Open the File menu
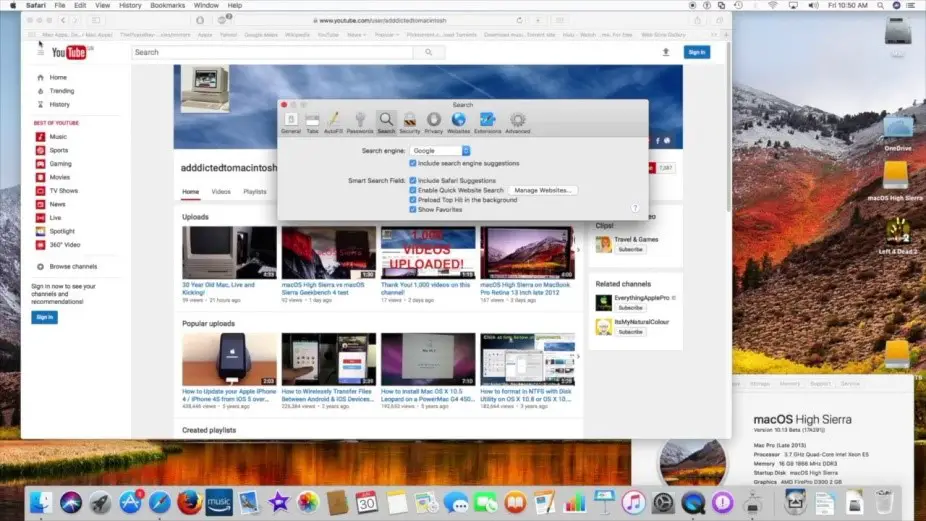 pos(60,5)
